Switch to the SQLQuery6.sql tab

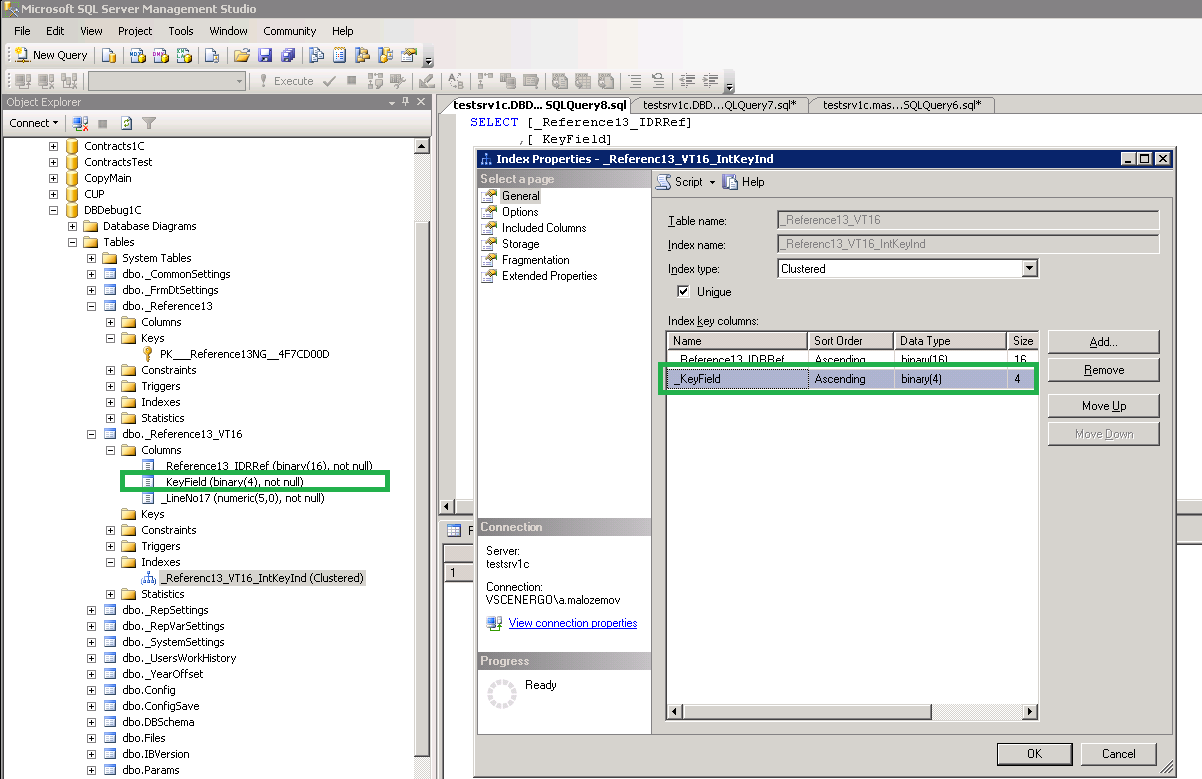click(x=901, y=104)
